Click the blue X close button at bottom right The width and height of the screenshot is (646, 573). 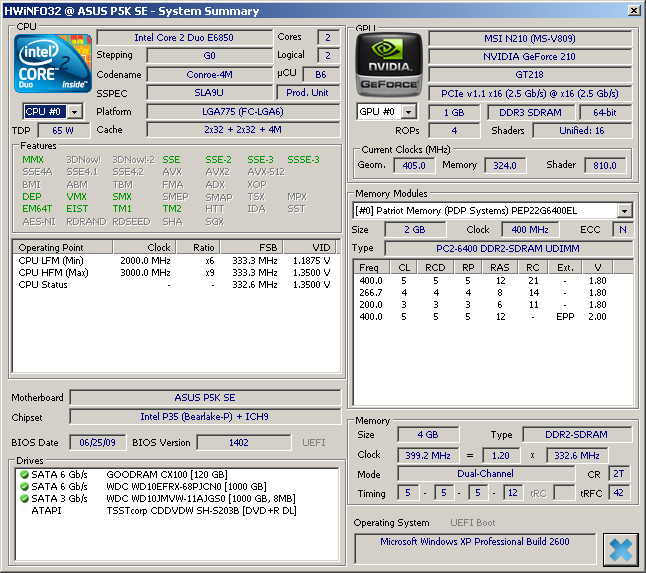620,550
